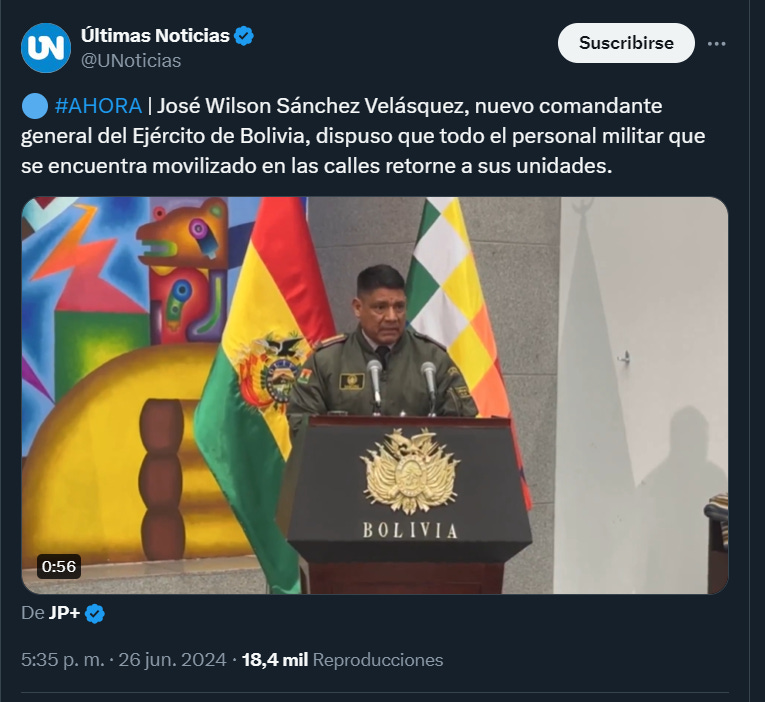Click the Últimas Noticias verified badge
This screenshot has width=765, height=702.
point(243,36)
